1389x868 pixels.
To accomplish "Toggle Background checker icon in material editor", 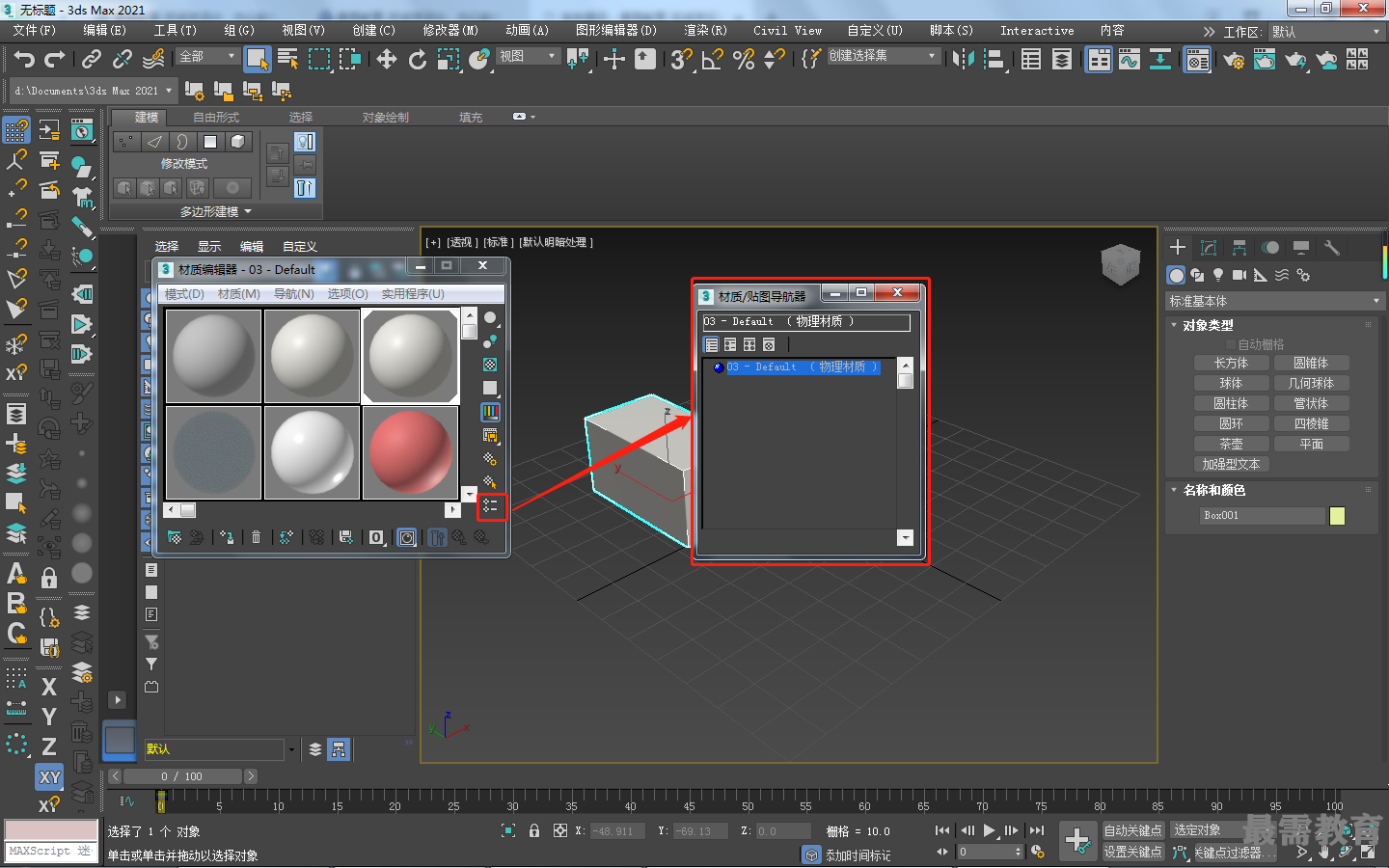I will (x=490, y=365).
